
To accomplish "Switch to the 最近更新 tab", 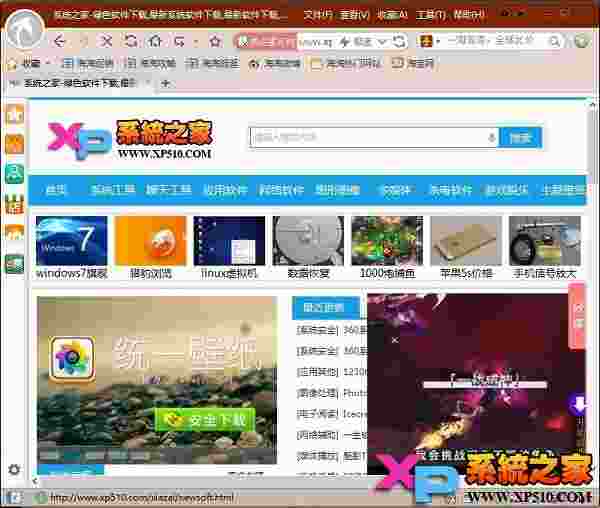I will tap(325, 308).
